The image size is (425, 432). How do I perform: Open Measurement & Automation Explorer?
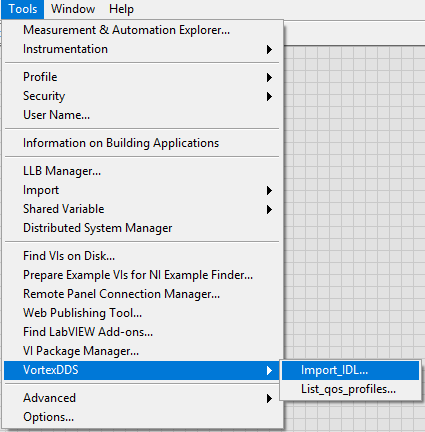click(x=142, y=30)
